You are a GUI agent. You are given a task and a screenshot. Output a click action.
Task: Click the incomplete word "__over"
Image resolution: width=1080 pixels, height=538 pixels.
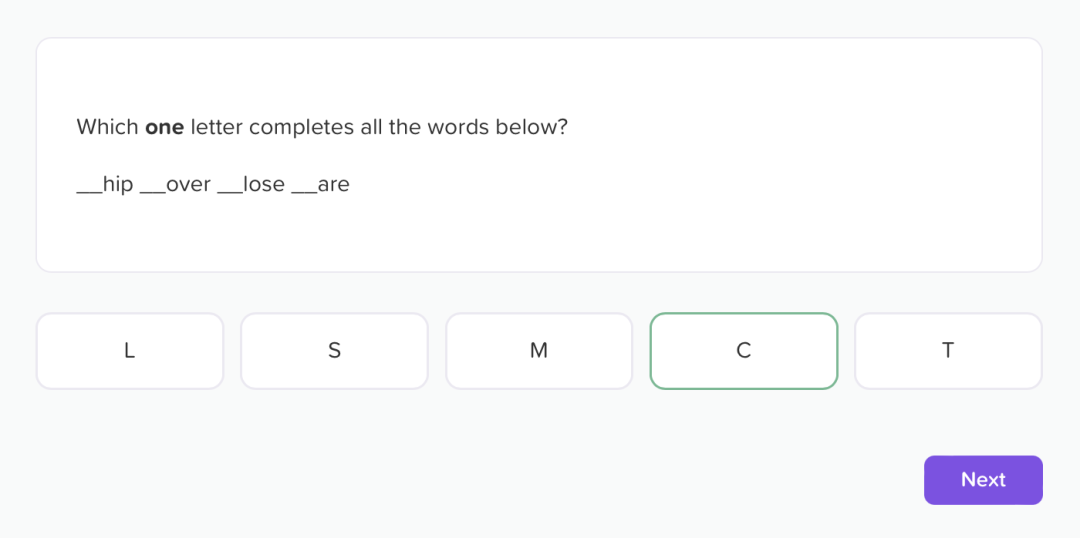176,185
